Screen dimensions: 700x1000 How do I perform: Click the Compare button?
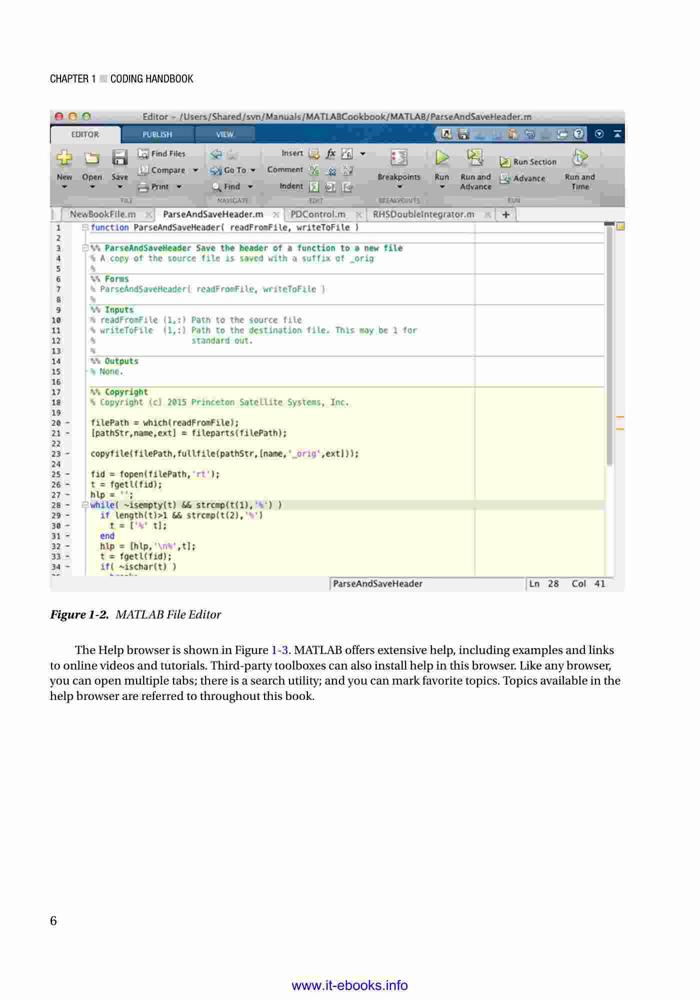(162, 170)
